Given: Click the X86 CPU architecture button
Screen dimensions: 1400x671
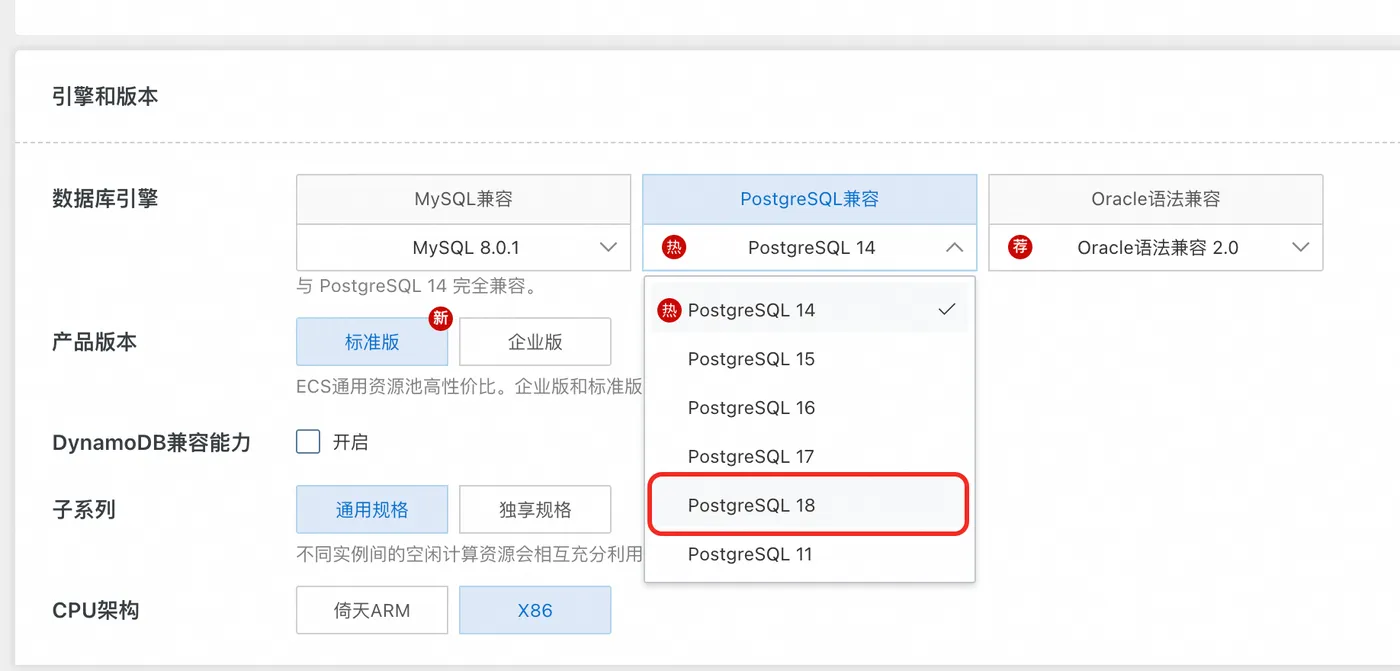Looking at the screenshot, I should point(535,610).
